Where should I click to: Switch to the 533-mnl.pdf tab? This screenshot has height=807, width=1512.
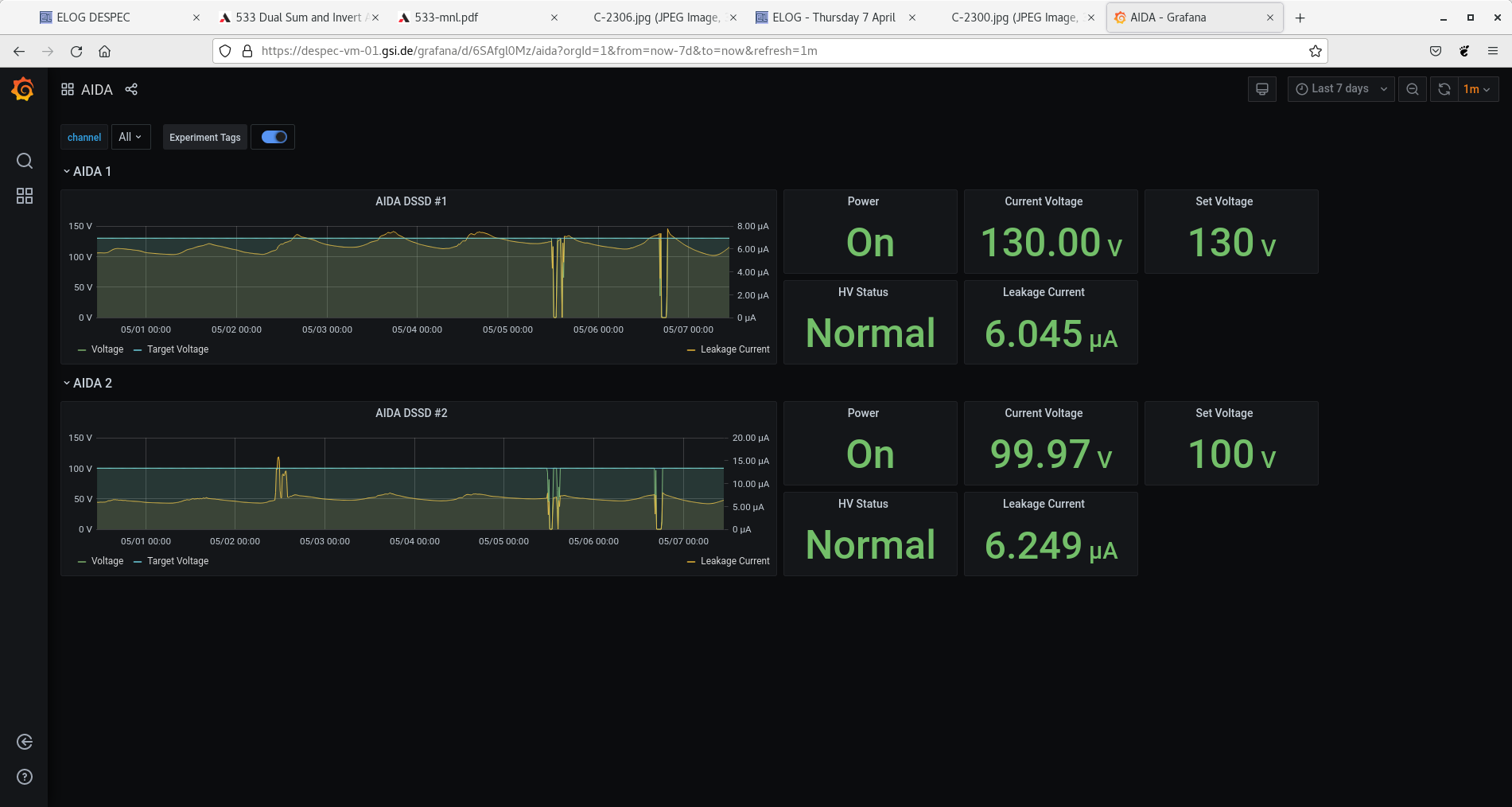point(446,18)
